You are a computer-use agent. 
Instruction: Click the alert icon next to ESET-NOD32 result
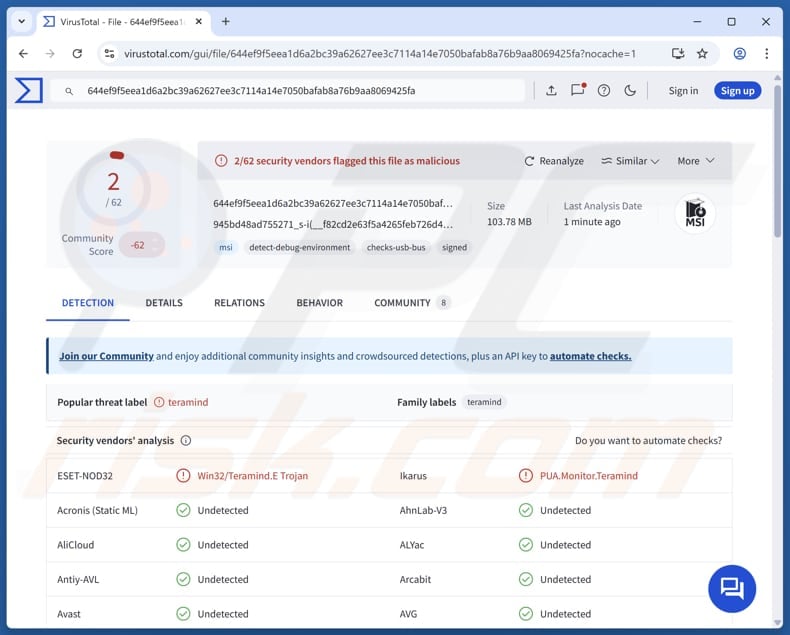183,475
